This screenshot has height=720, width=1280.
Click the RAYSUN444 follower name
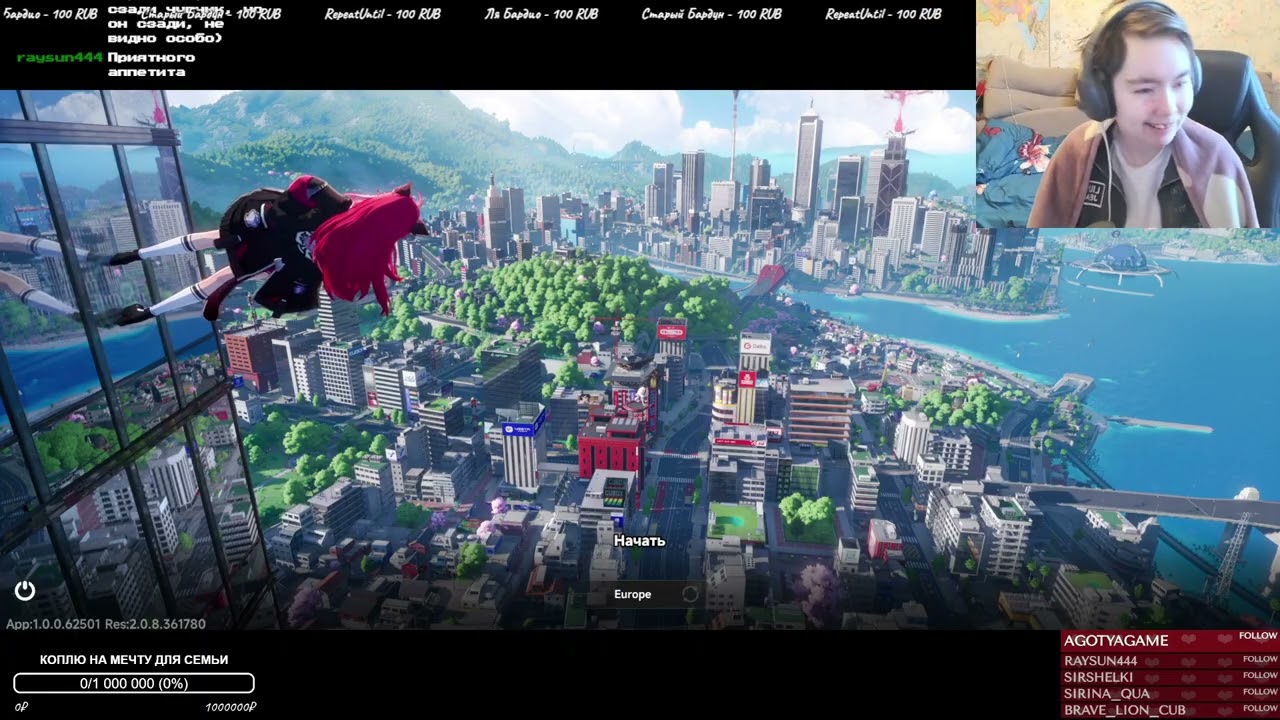click(1100, 661)
